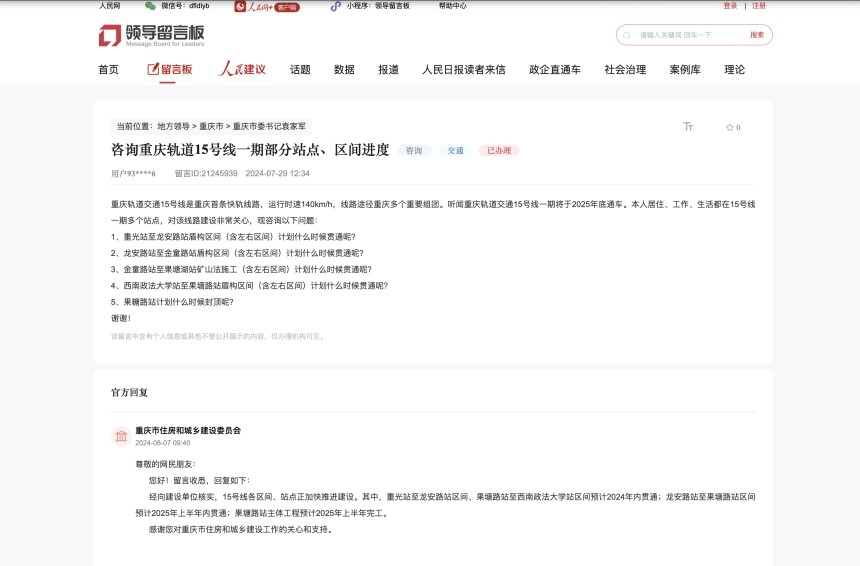860x566 pixels.
Task: Click the star favorite icon
Action: (729, 127)
